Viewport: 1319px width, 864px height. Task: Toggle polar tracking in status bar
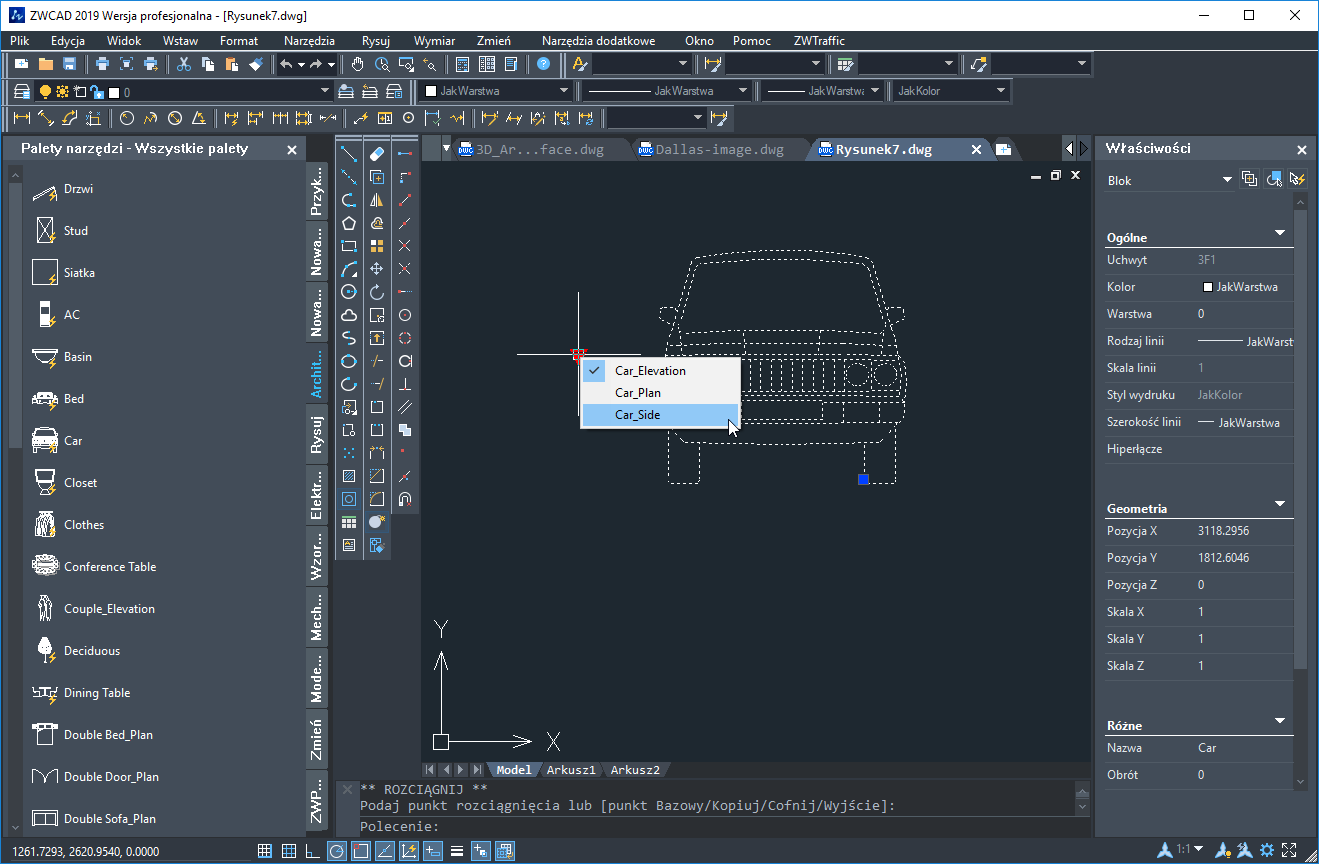coord(337,851)
